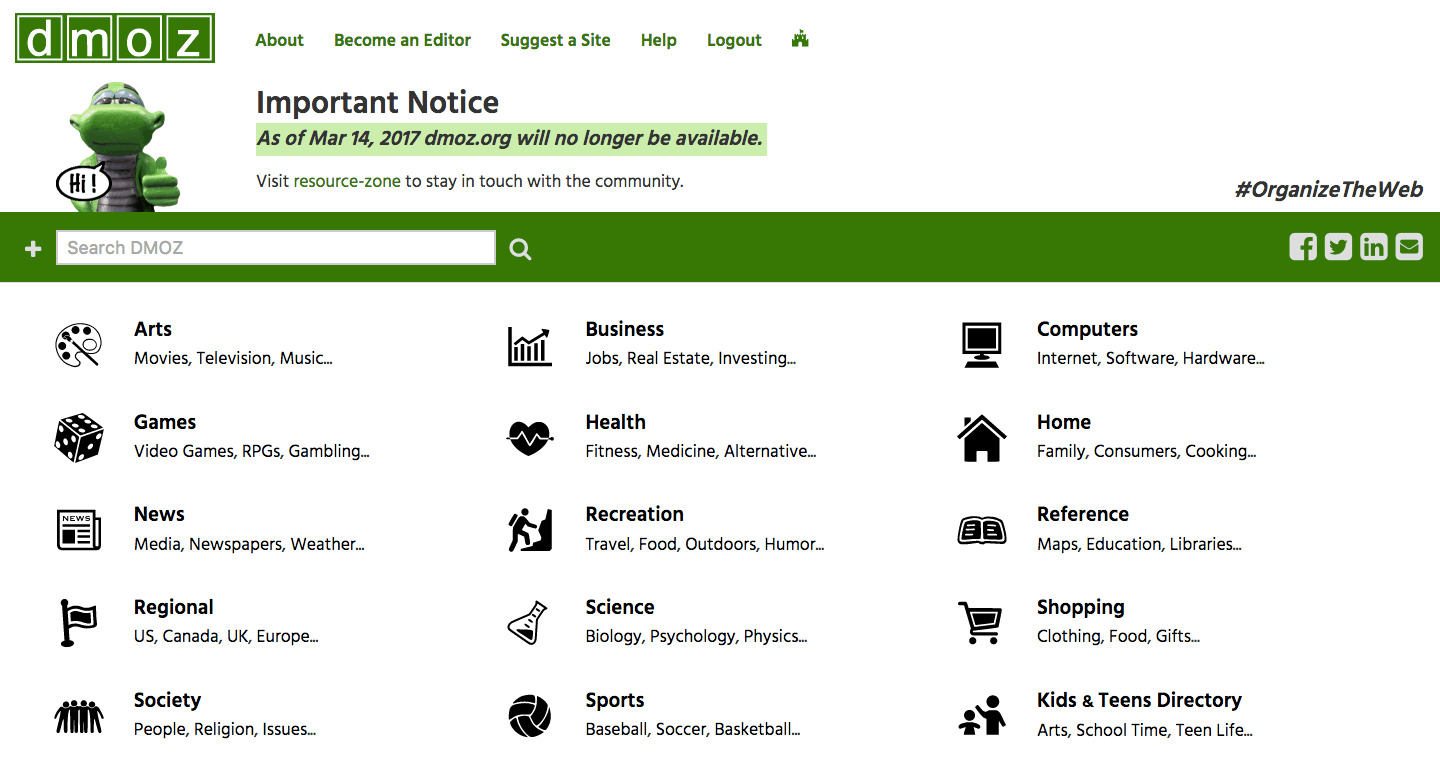Follow the resource-zone link
This screenshot has width=1440, height=762.
click(347, 181)
